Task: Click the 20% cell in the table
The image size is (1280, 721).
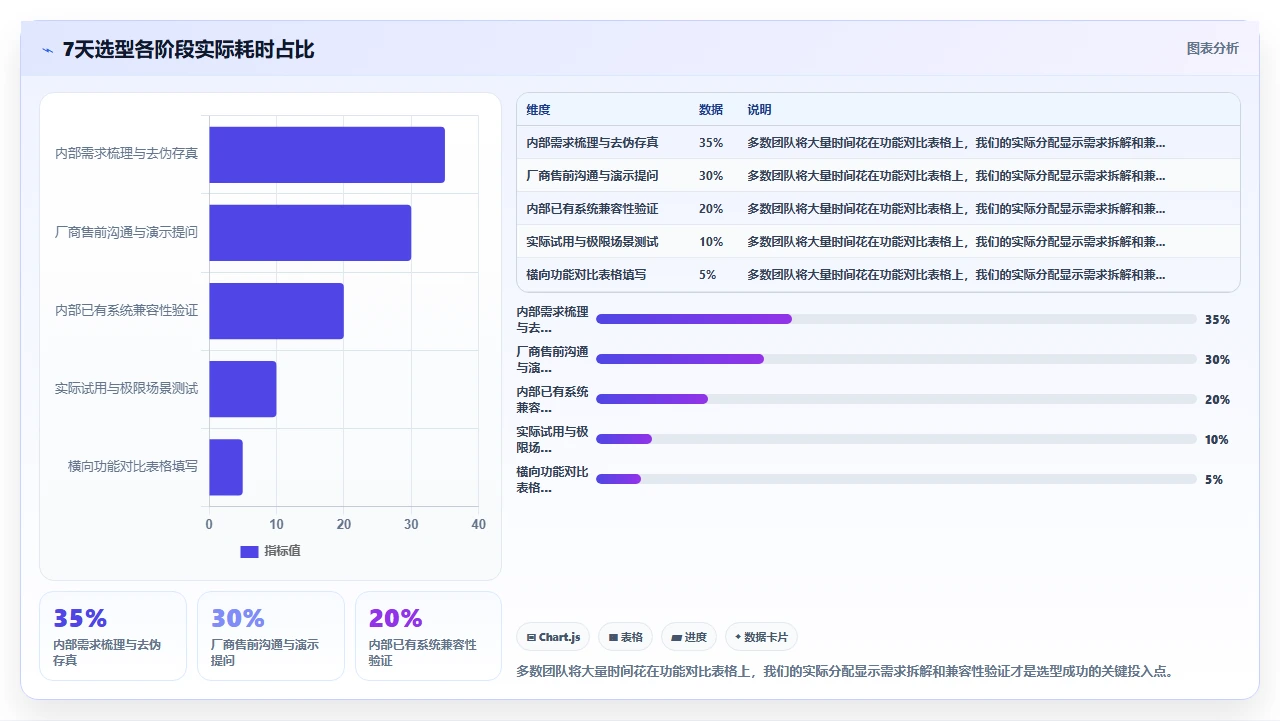Action: tap(711, 209)
